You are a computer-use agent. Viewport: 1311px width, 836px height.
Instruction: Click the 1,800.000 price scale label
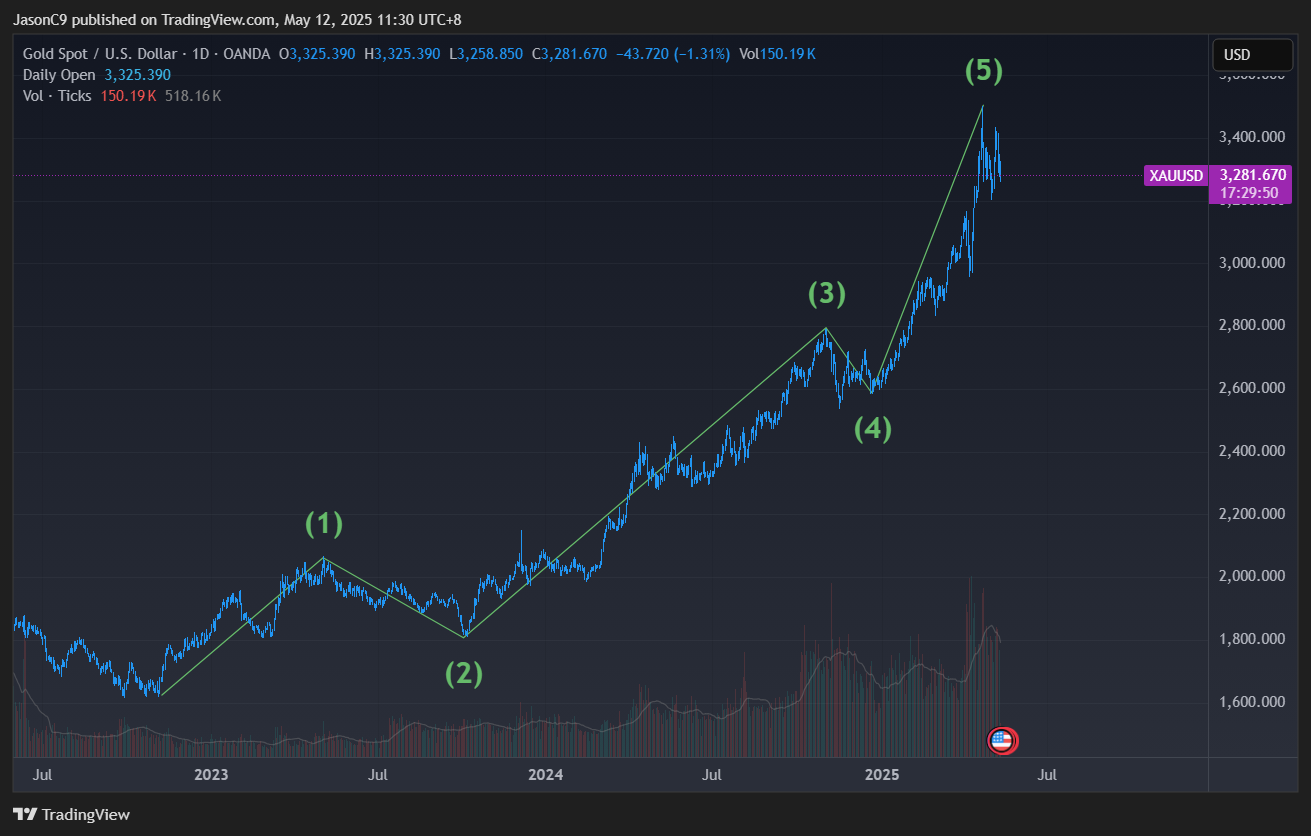pyautogui.click(x=1253, y=639)
